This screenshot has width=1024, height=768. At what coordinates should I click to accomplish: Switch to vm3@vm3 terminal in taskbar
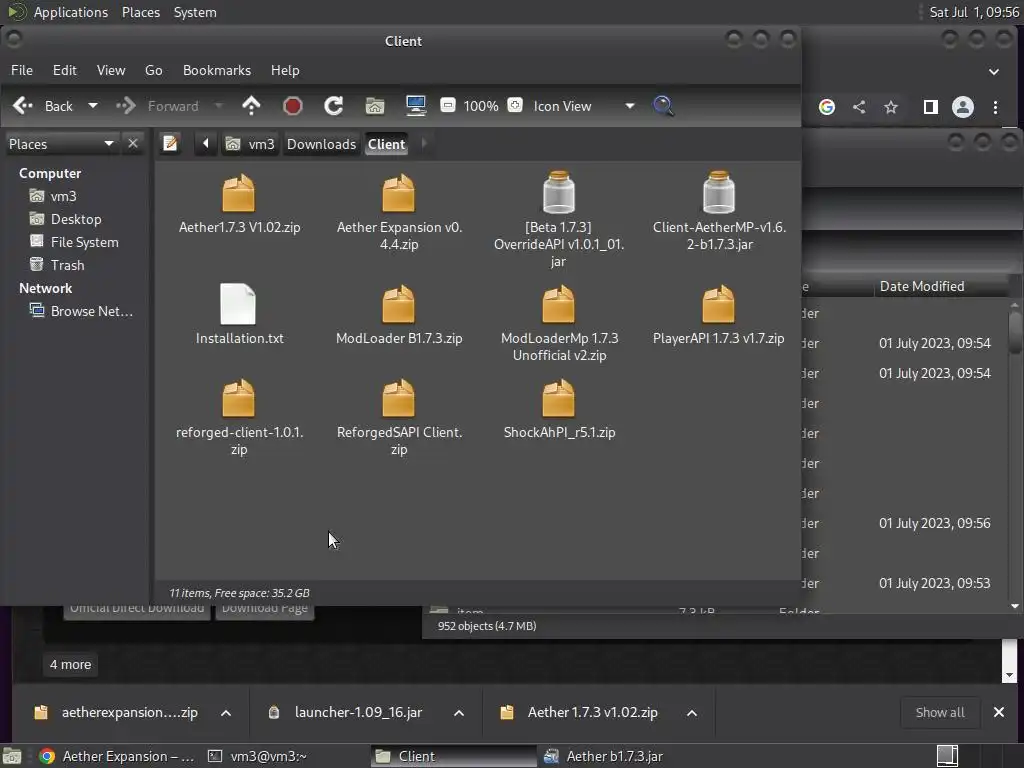pos(257,756)
